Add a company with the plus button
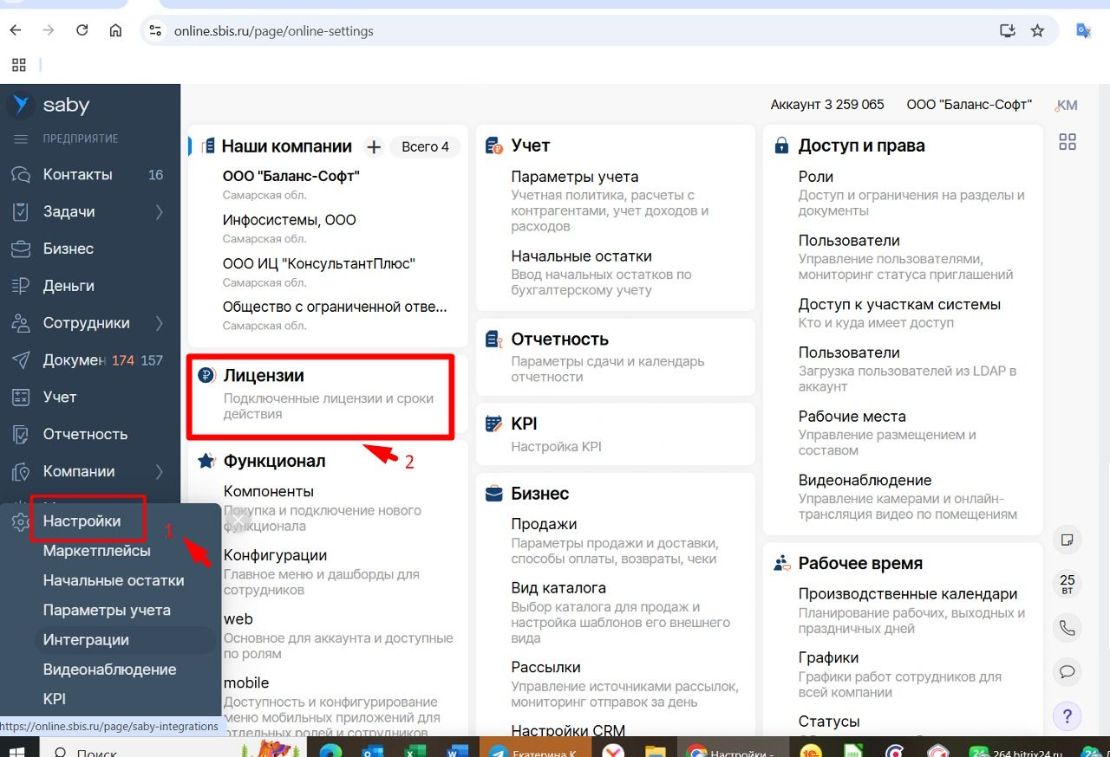The width and height of the screenshot is (1110, 757). click(x=374, y=147)
